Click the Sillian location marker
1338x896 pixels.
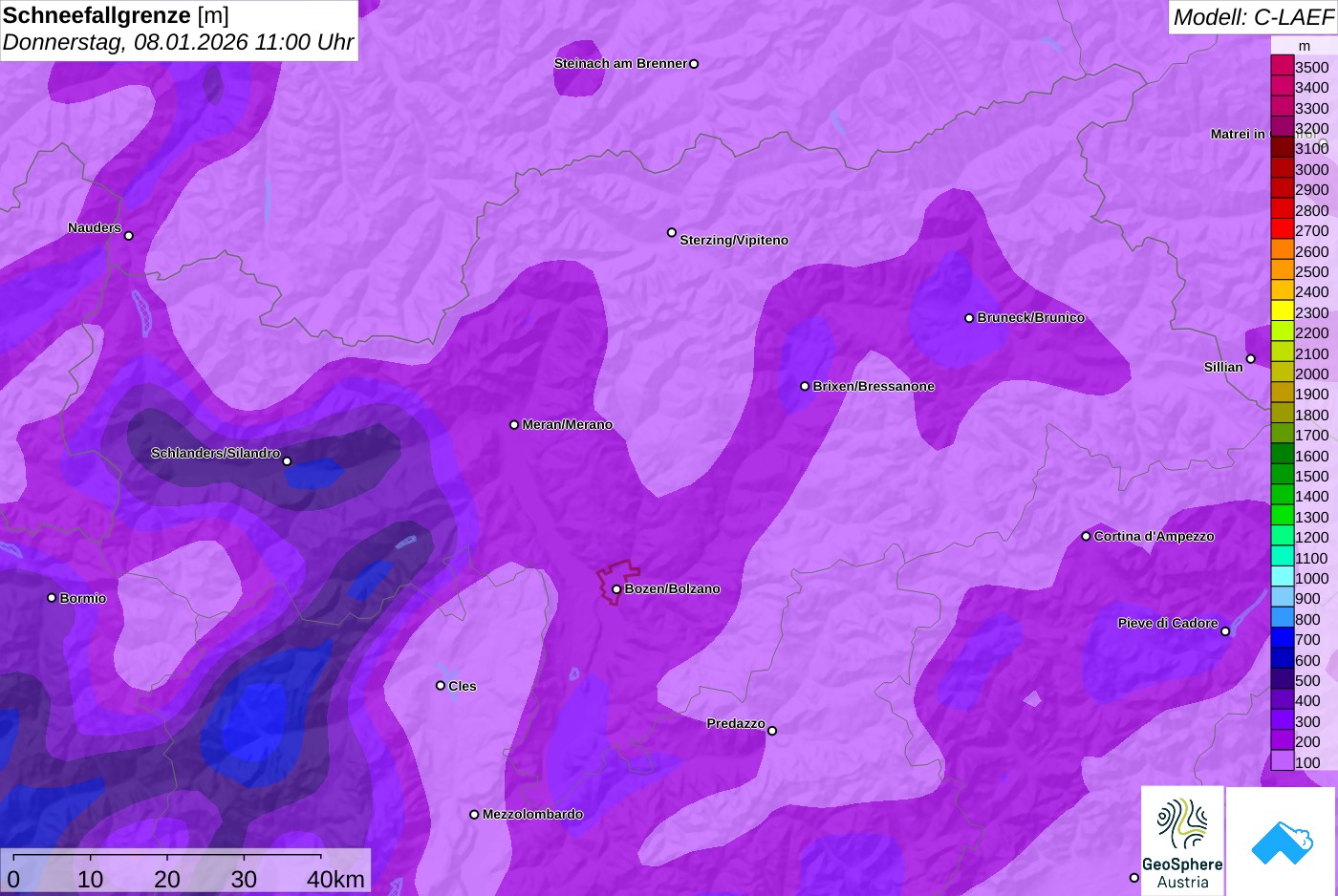tap(1250, 359)
